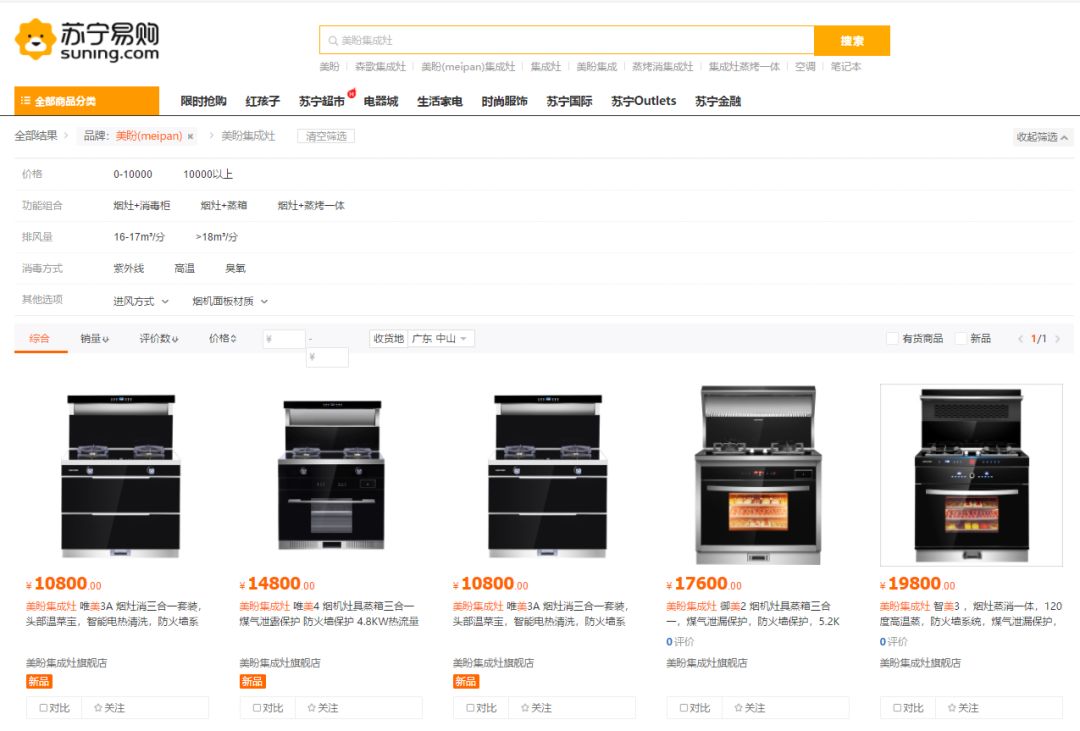This screenshot has width=1080, height=731.
Task: Open the 全部商品分类 category menu
Action: click(87, 101)
